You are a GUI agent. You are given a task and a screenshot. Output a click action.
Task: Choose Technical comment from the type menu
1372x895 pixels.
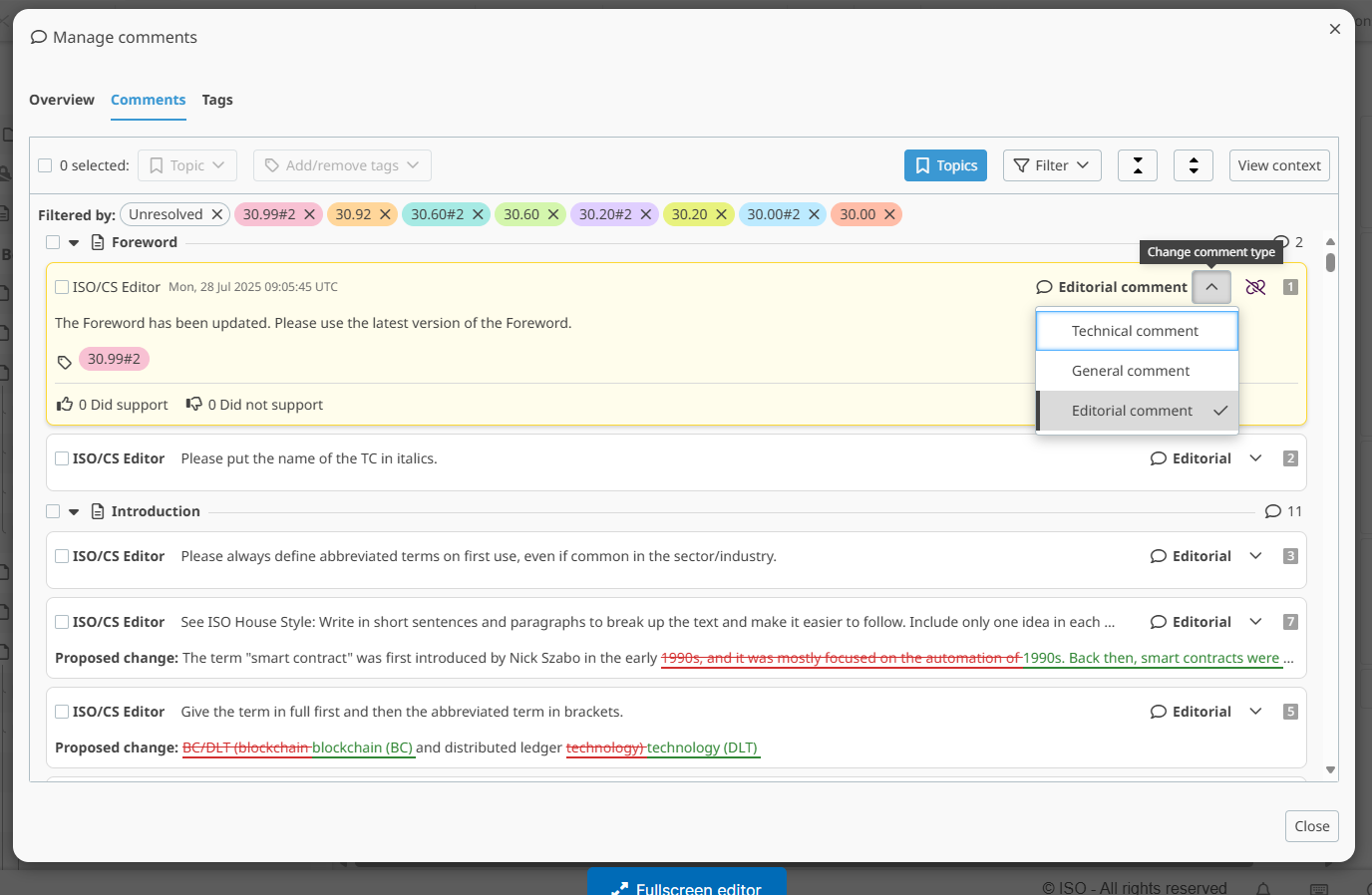1138,331
